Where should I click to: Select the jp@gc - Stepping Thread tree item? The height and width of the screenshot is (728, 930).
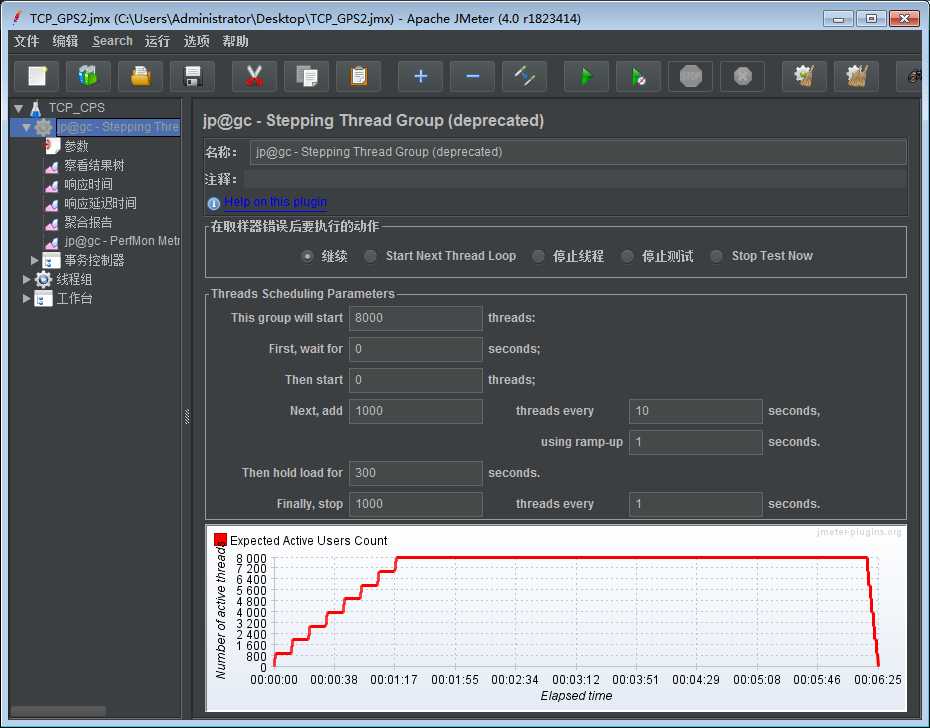[119, 127]
